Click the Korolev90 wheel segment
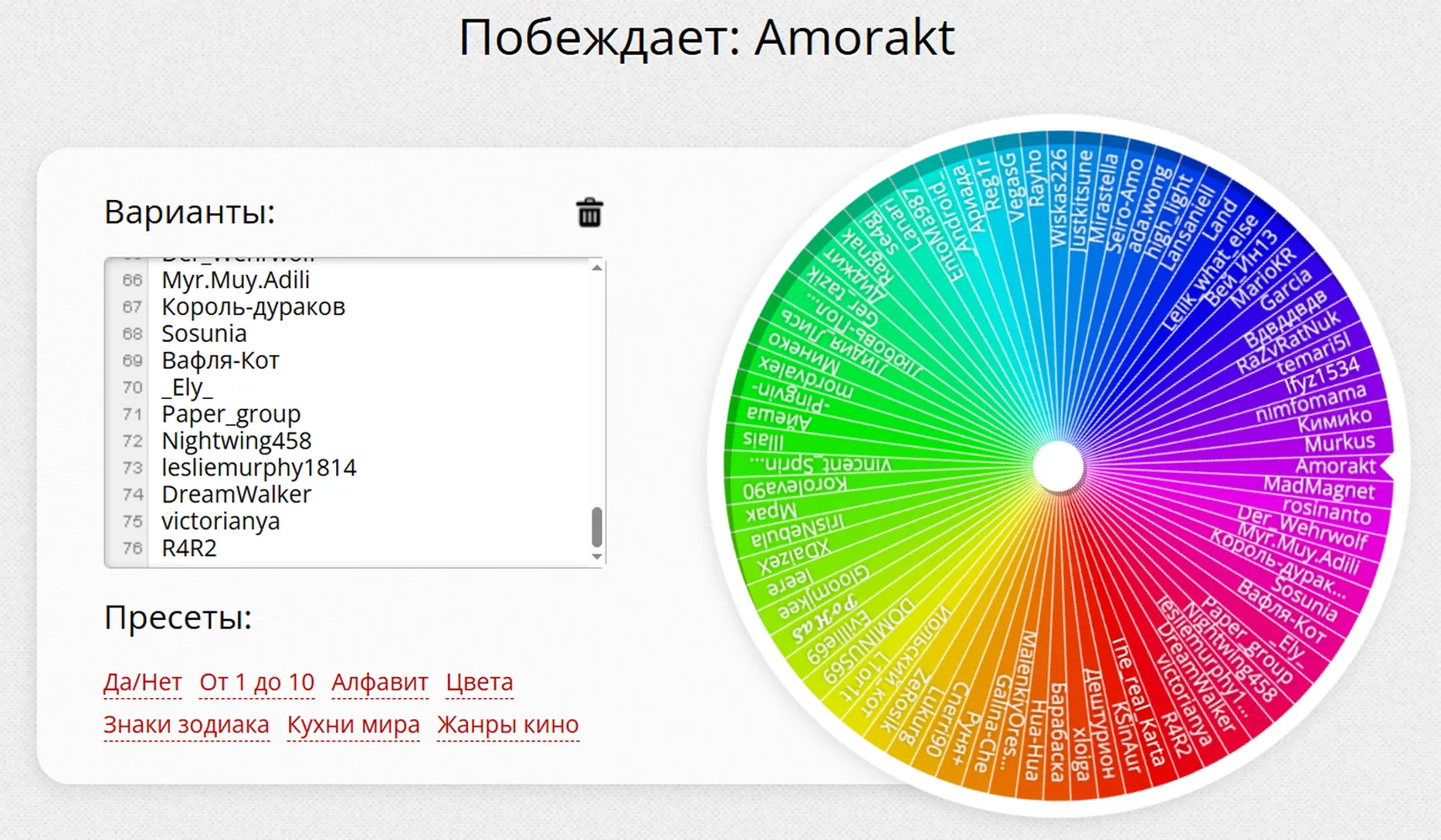1441x840 pixels. click(x=795, y=487)
